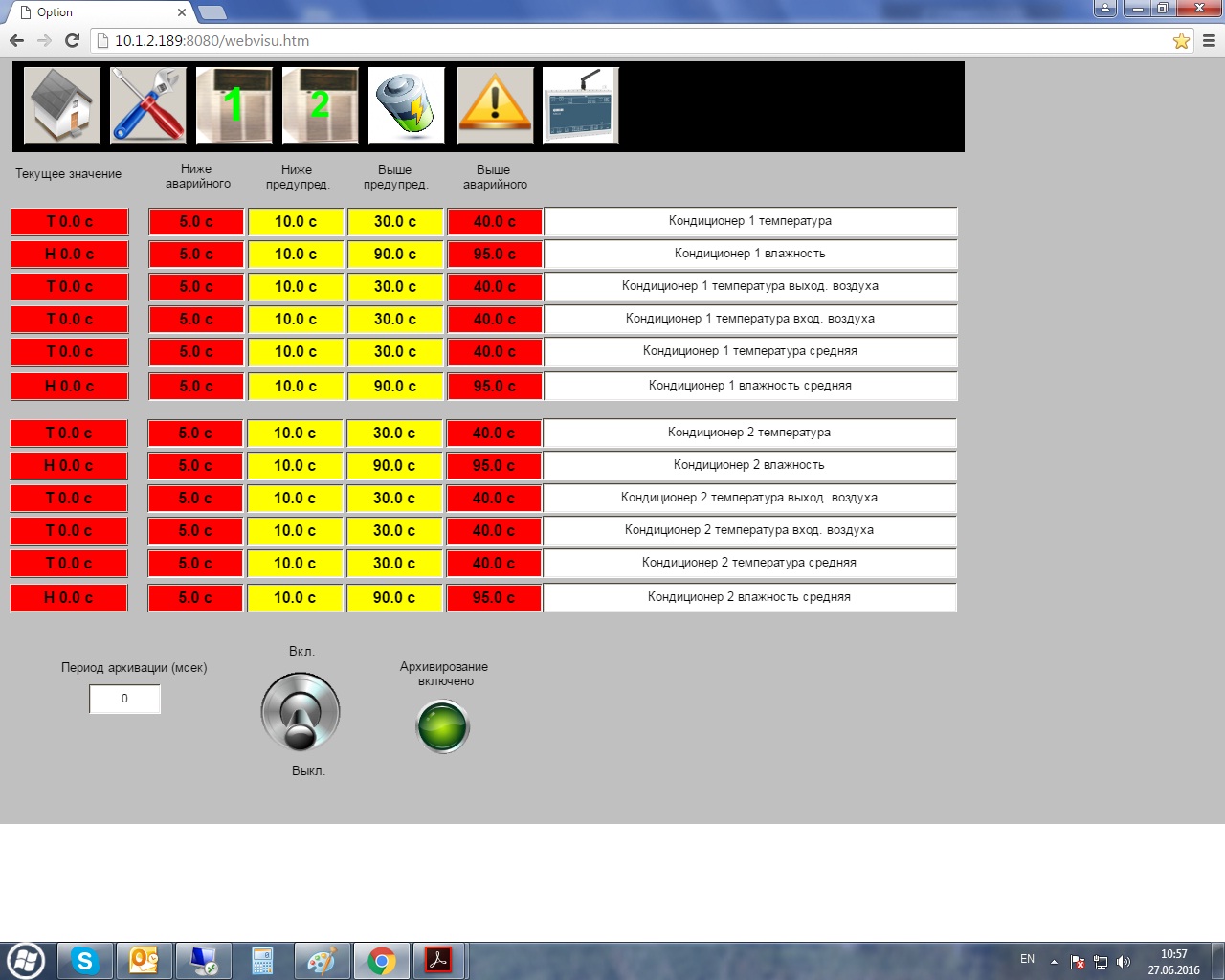Open the Chrome menu button
Screen dimensions: 1225x980
click(x=1209, y=41)
